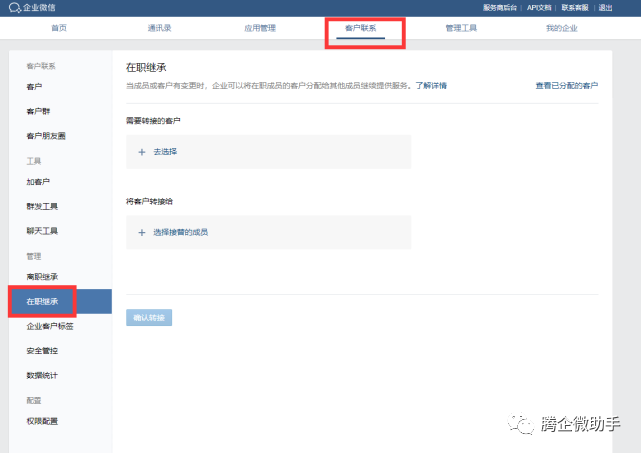
Task: Go to 数据统计 in the sidebar
Action: (x=42, y=375)
